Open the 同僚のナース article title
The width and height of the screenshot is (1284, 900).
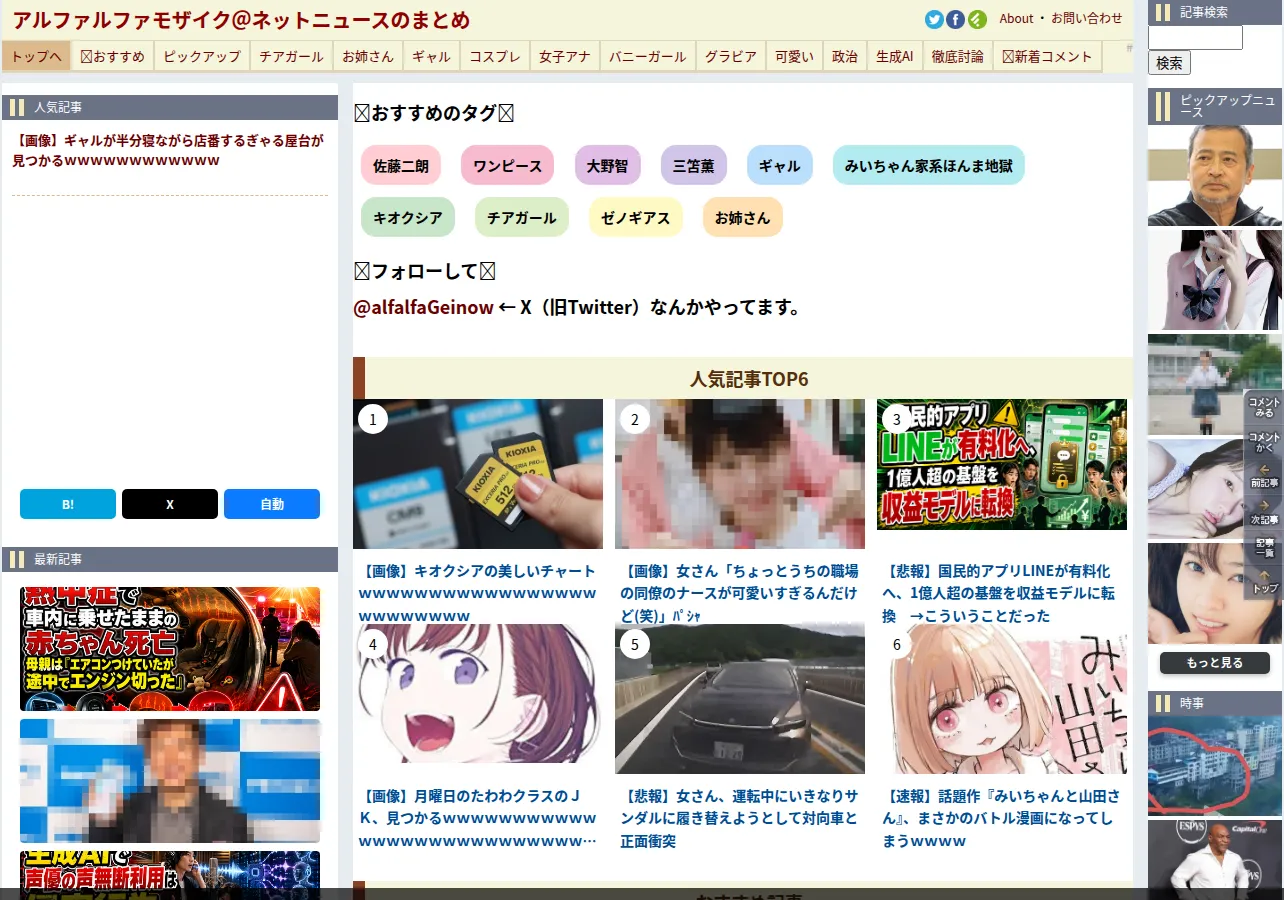pyautogui.click(x=740, y=593)
